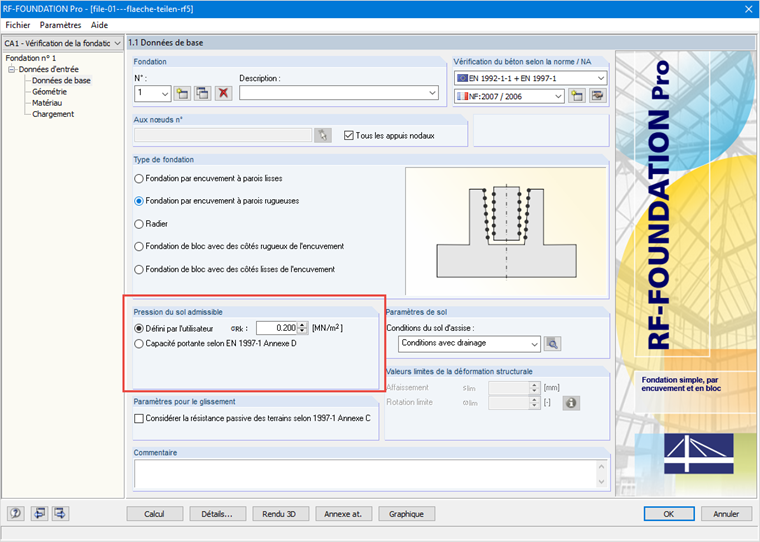The height and width of the screenshot is (542, 760).
Task: Click the Aux nœuds n° field
Action: coord(223,135)
